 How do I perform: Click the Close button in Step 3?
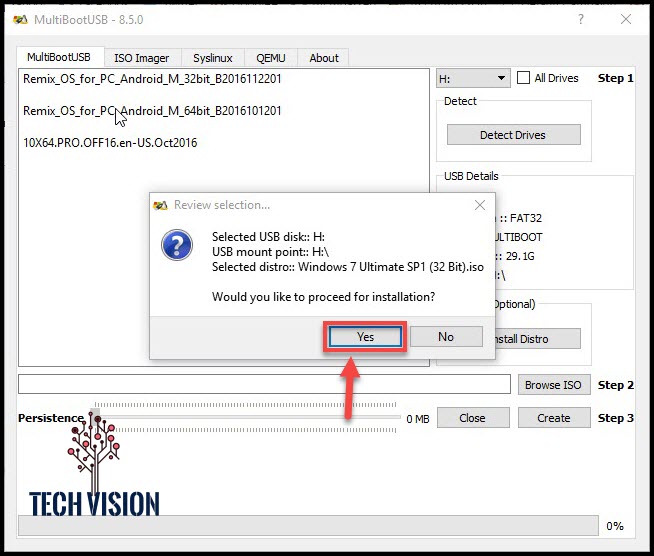tap(473, 418)
